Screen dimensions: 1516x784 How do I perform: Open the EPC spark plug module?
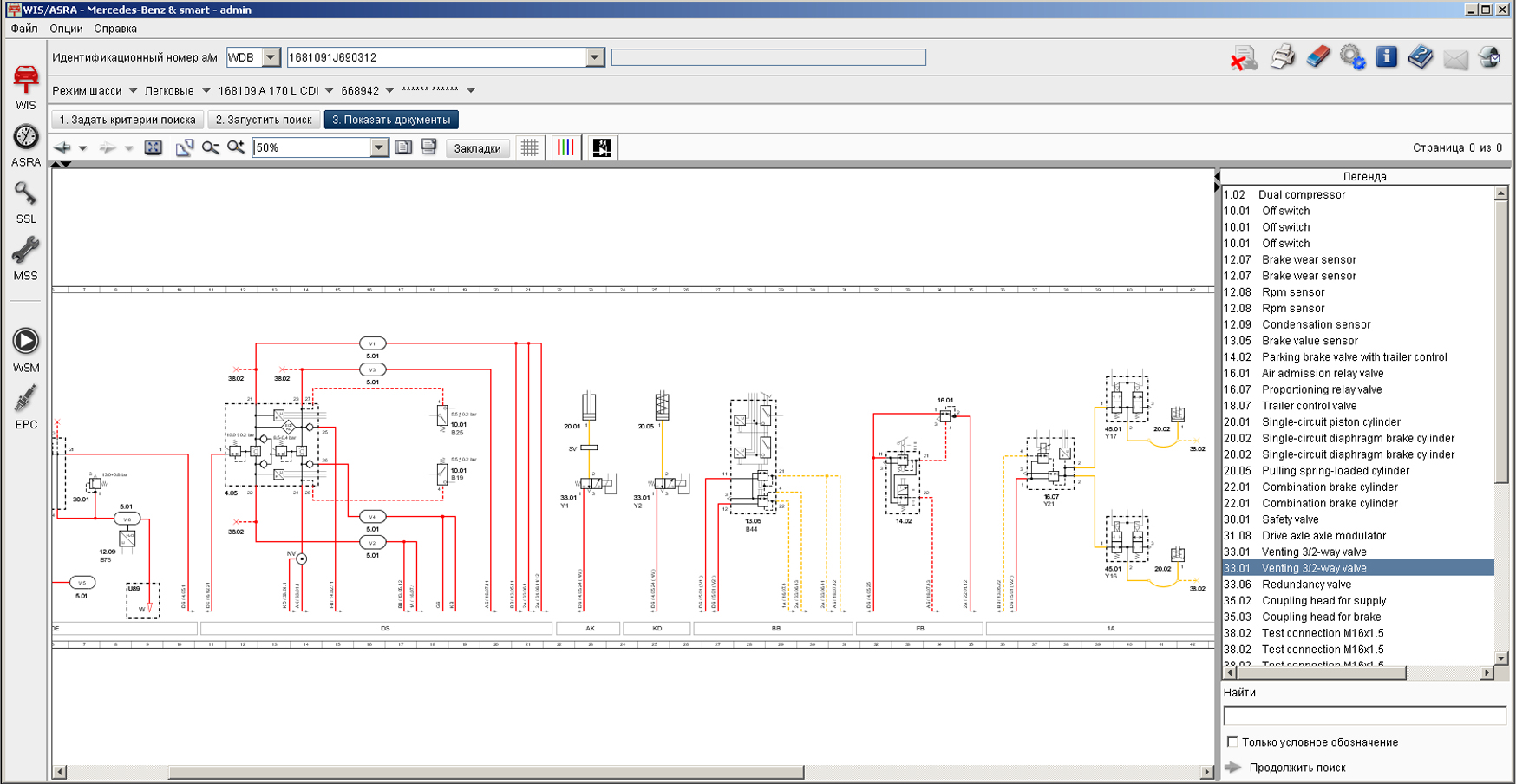(x=26, y=408)
